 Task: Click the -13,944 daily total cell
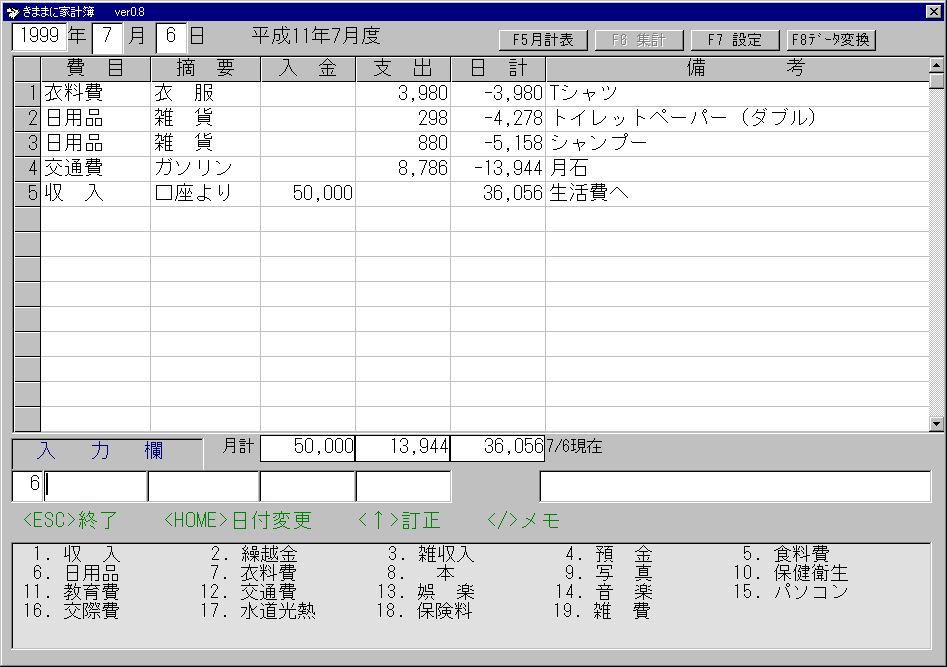coord(498,169)
